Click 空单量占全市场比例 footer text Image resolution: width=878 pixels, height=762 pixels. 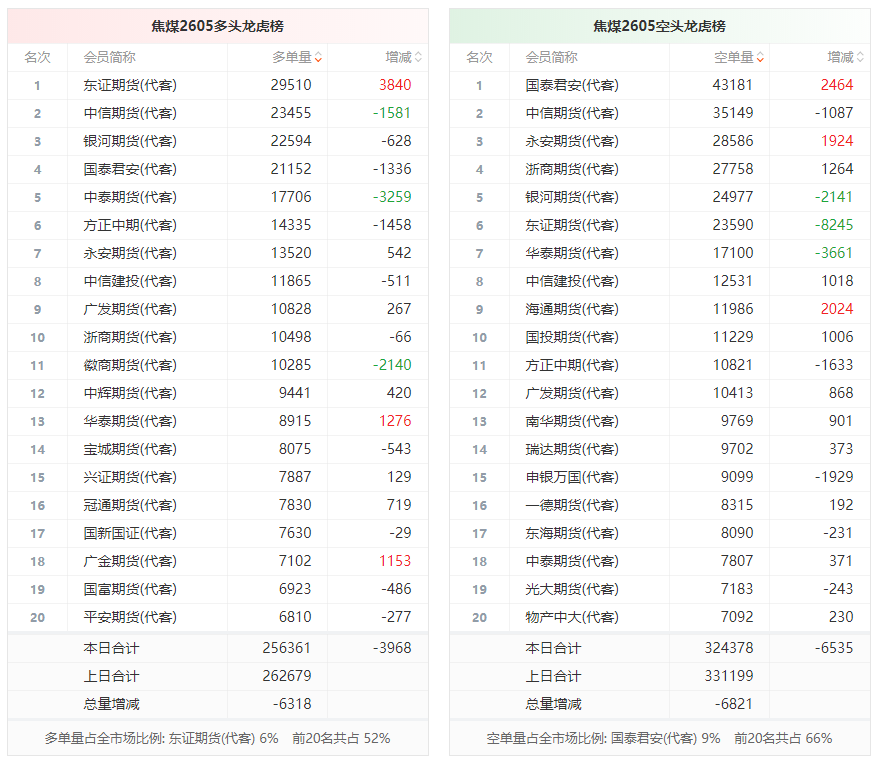click(x=603, y=738)
